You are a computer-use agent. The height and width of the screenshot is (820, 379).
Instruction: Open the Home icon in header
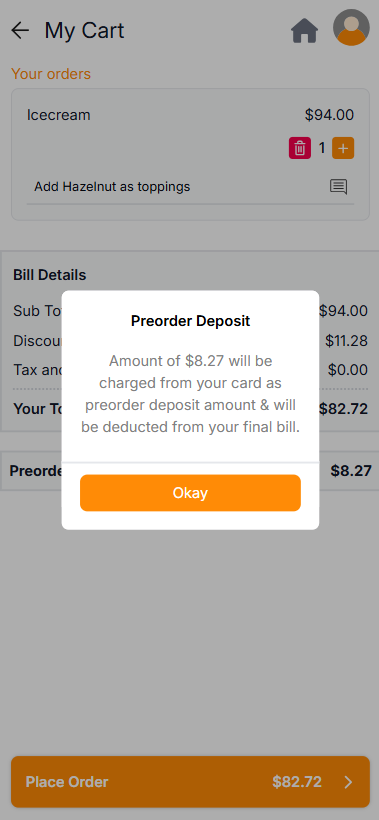[304, 30]
